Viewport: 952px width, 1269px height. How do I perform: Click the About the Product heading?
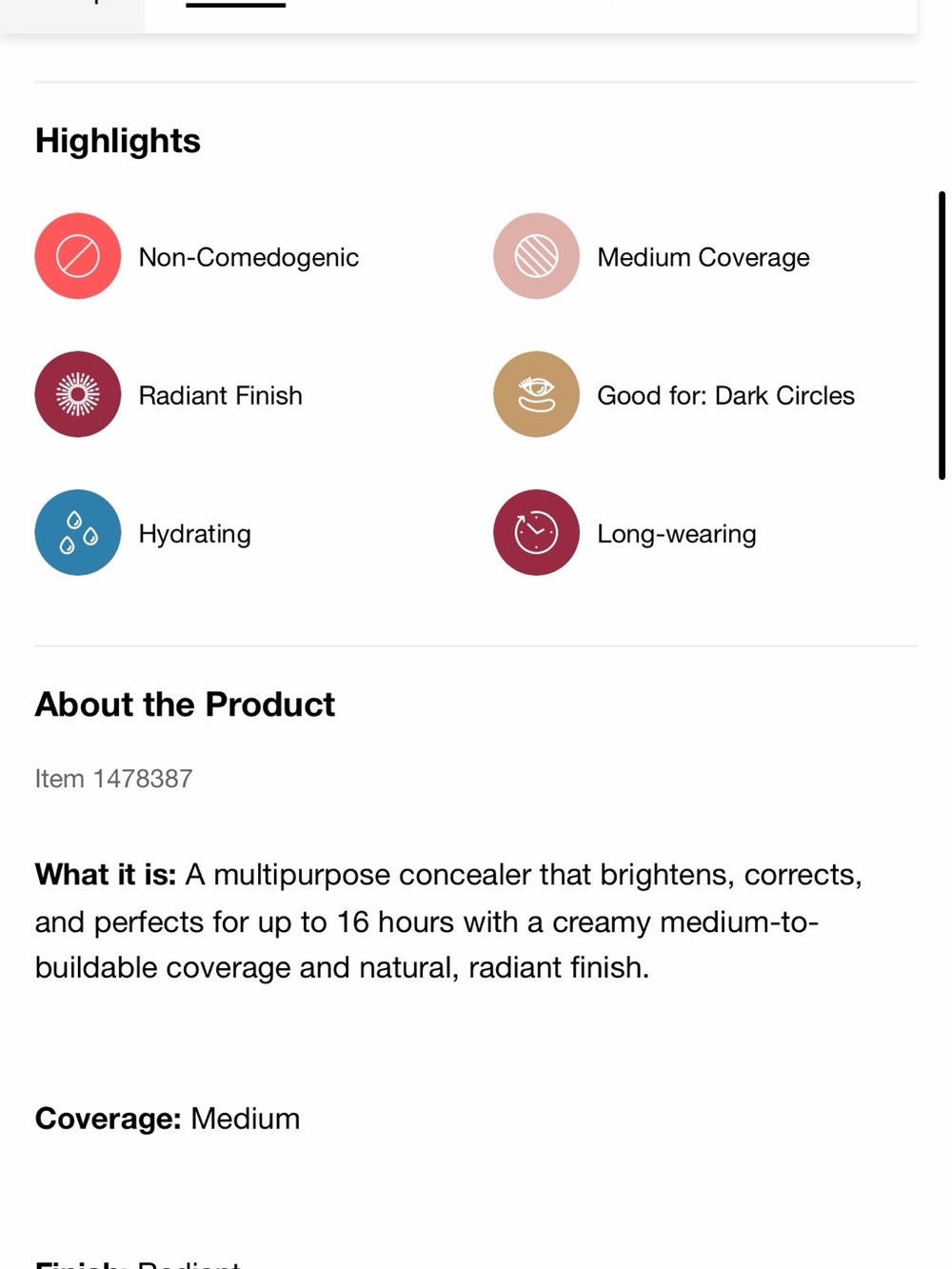(185, 704)
